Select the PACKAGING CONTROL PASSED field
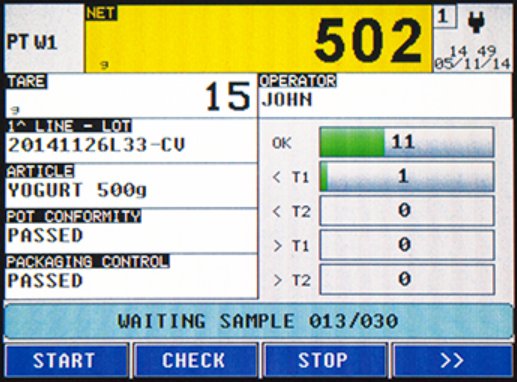The image size is (517, 382). (131, 276)
